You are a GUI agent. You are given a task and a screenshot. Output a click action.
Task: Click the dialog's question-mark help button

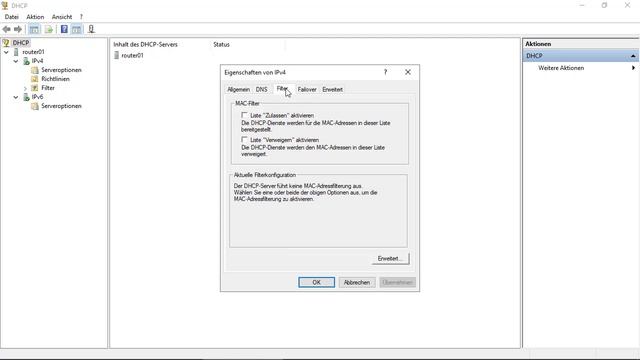tap(385, 72)
